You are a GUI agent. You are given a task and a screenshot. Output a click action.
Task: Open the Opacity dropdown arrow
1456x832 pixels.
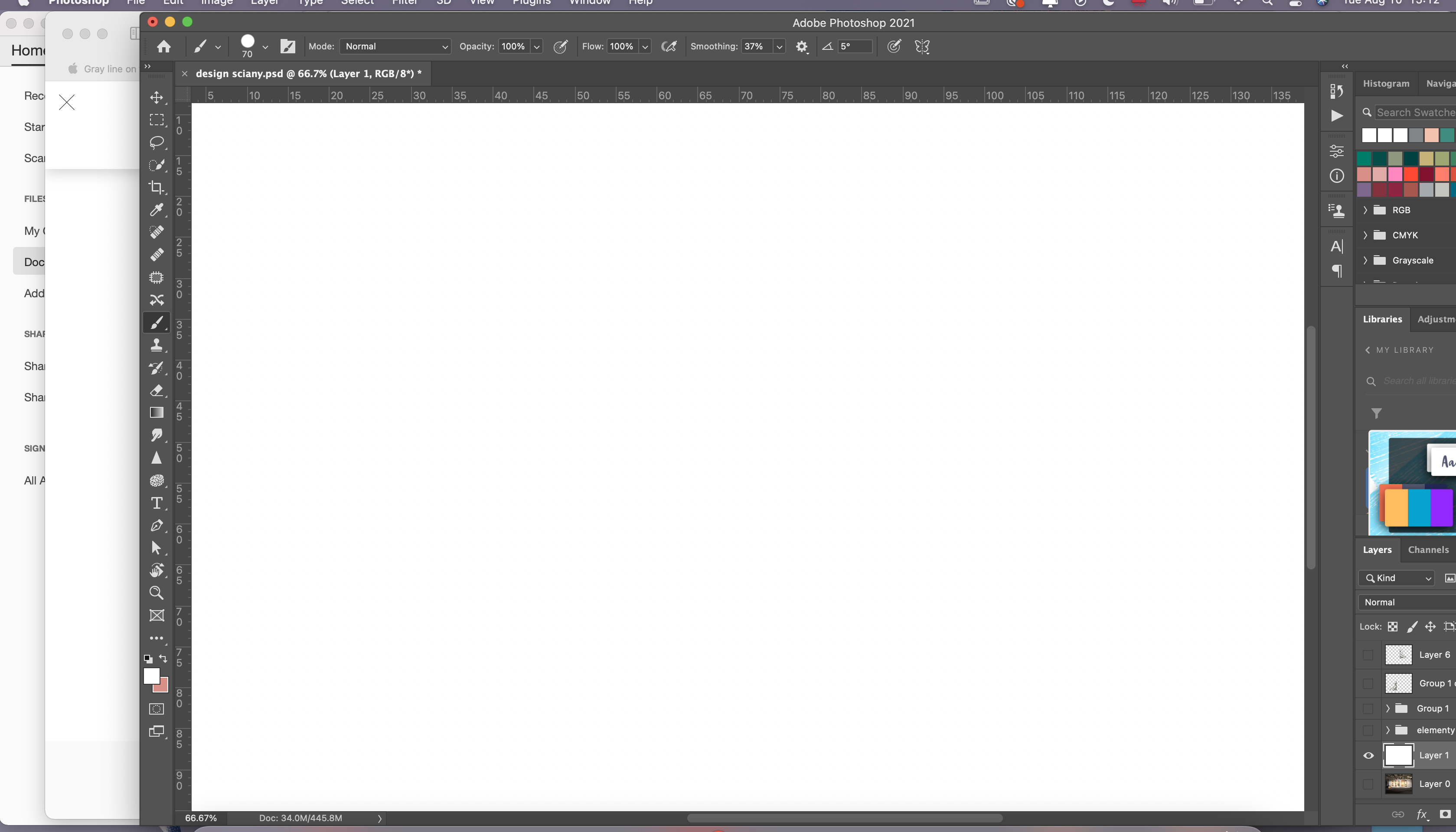(x=536, y=47)
